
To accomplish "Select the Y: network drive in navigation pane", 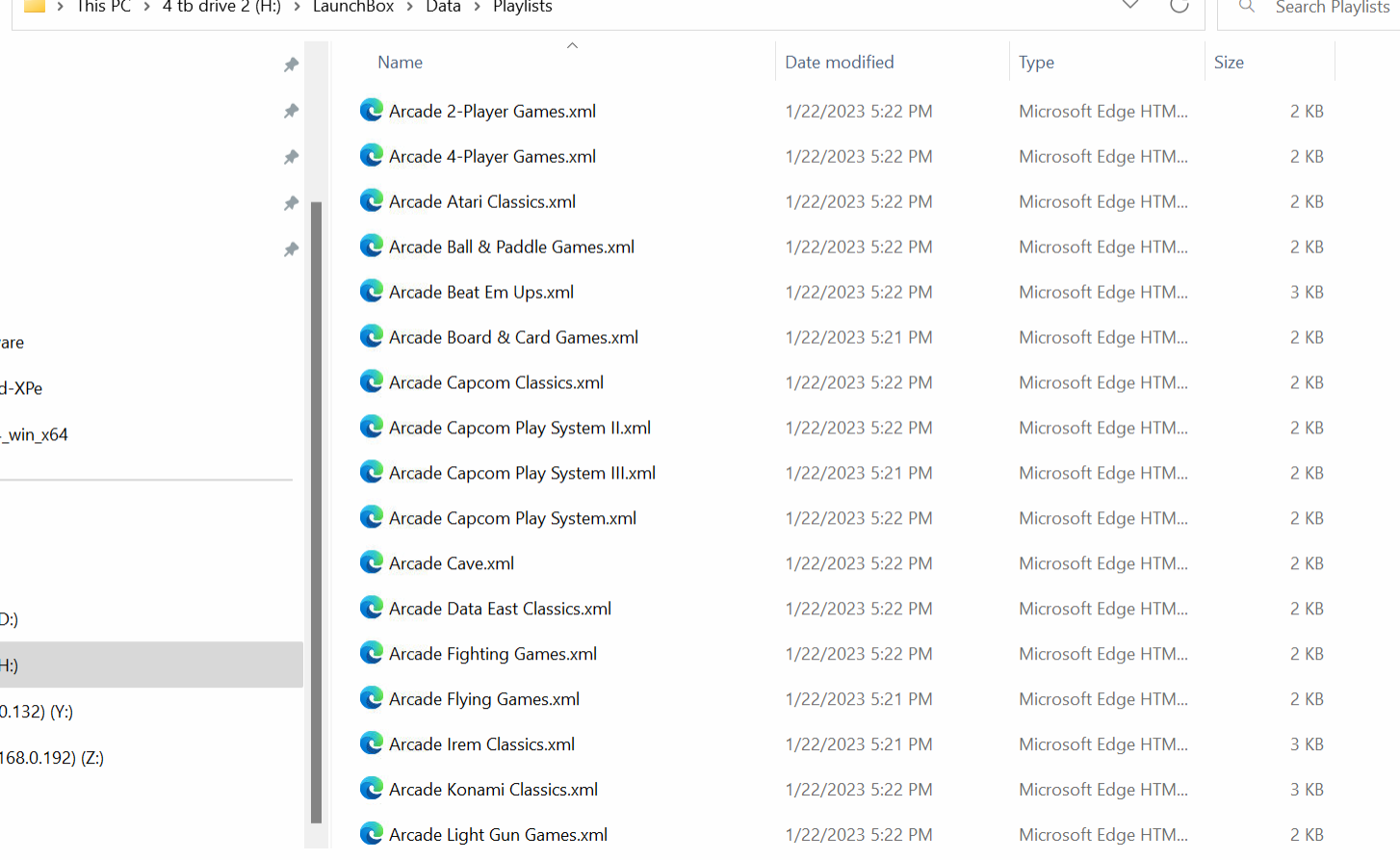I will (37, 711).
